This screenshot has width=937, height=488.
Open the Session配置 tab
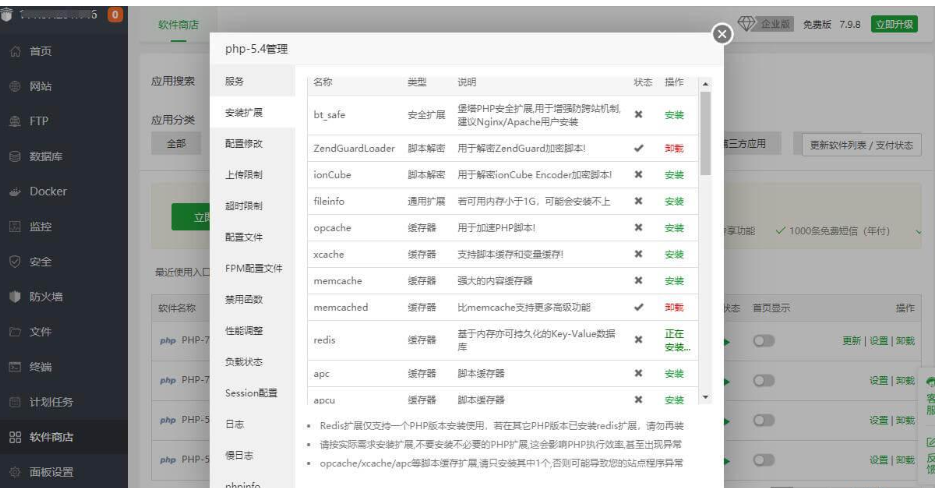[x=253, y=393]
